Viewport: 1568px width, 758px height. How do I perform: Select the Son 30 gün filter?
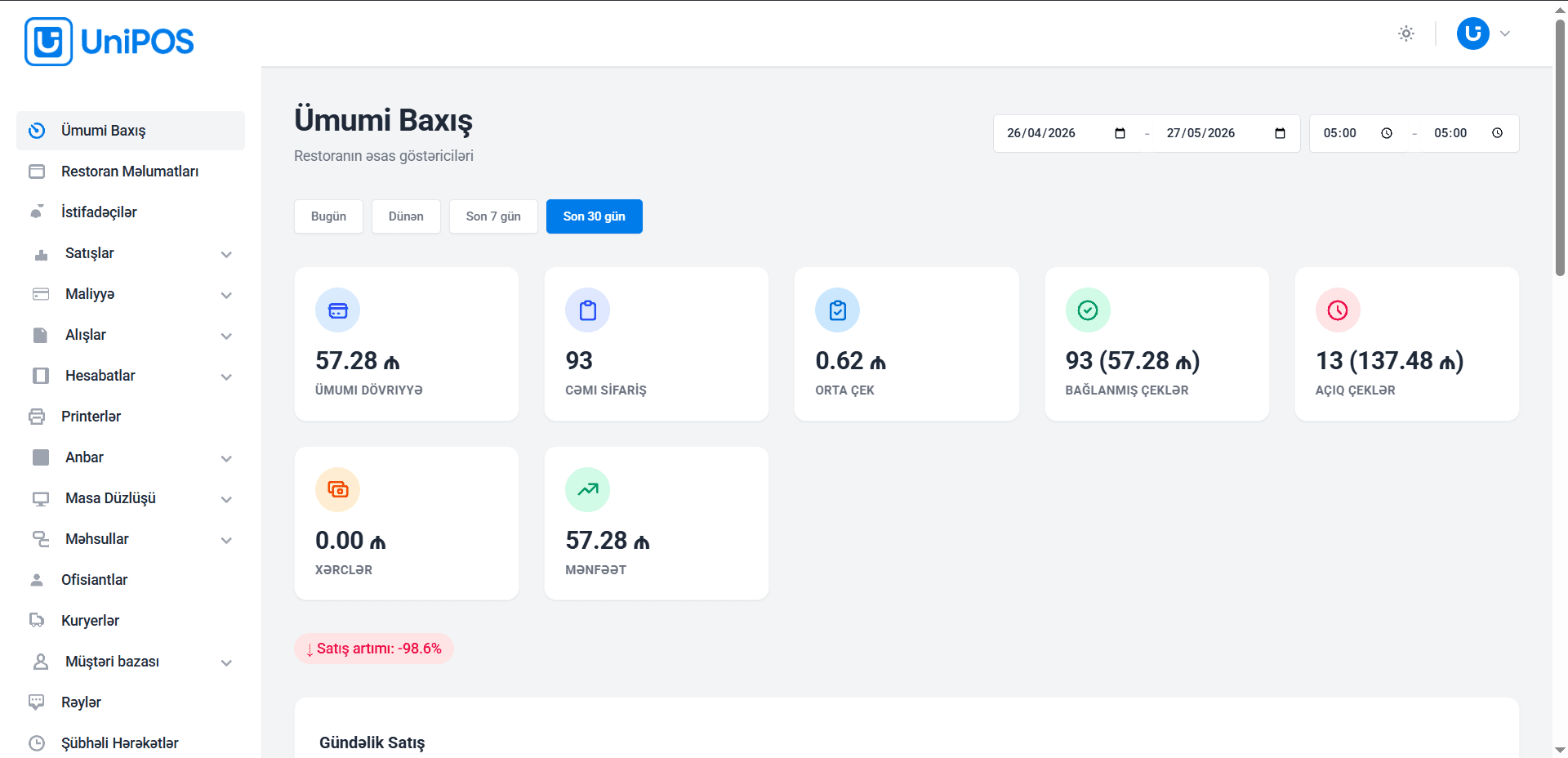pyautogui.click(x=595, y=216)
